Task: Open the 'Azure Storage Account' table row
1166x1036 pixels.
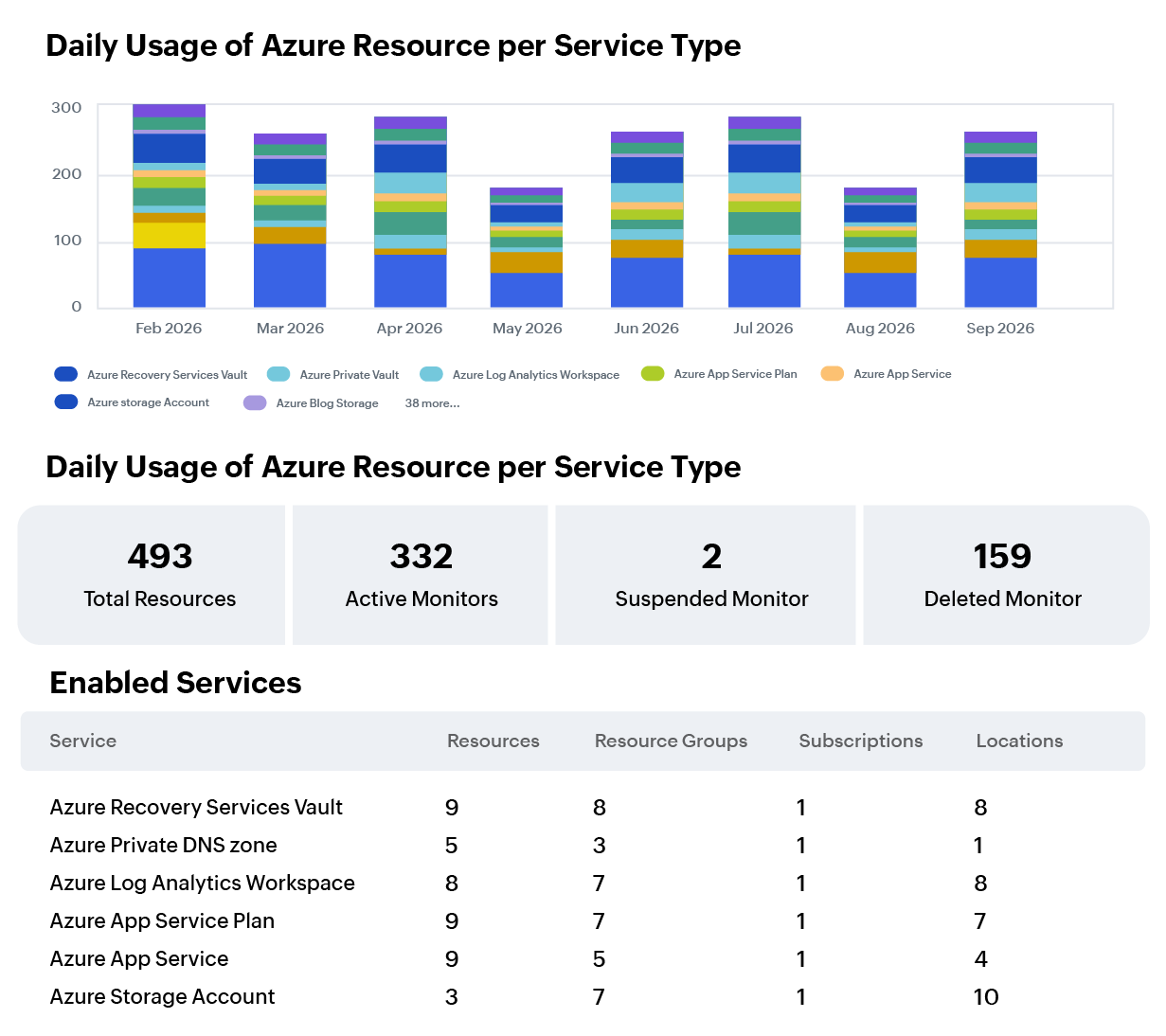Action: tap(583, 996)
